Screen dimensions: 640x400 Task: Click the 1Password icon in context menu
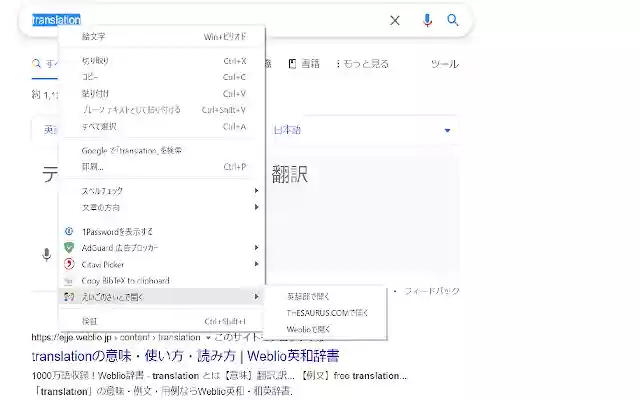[69, 231]
